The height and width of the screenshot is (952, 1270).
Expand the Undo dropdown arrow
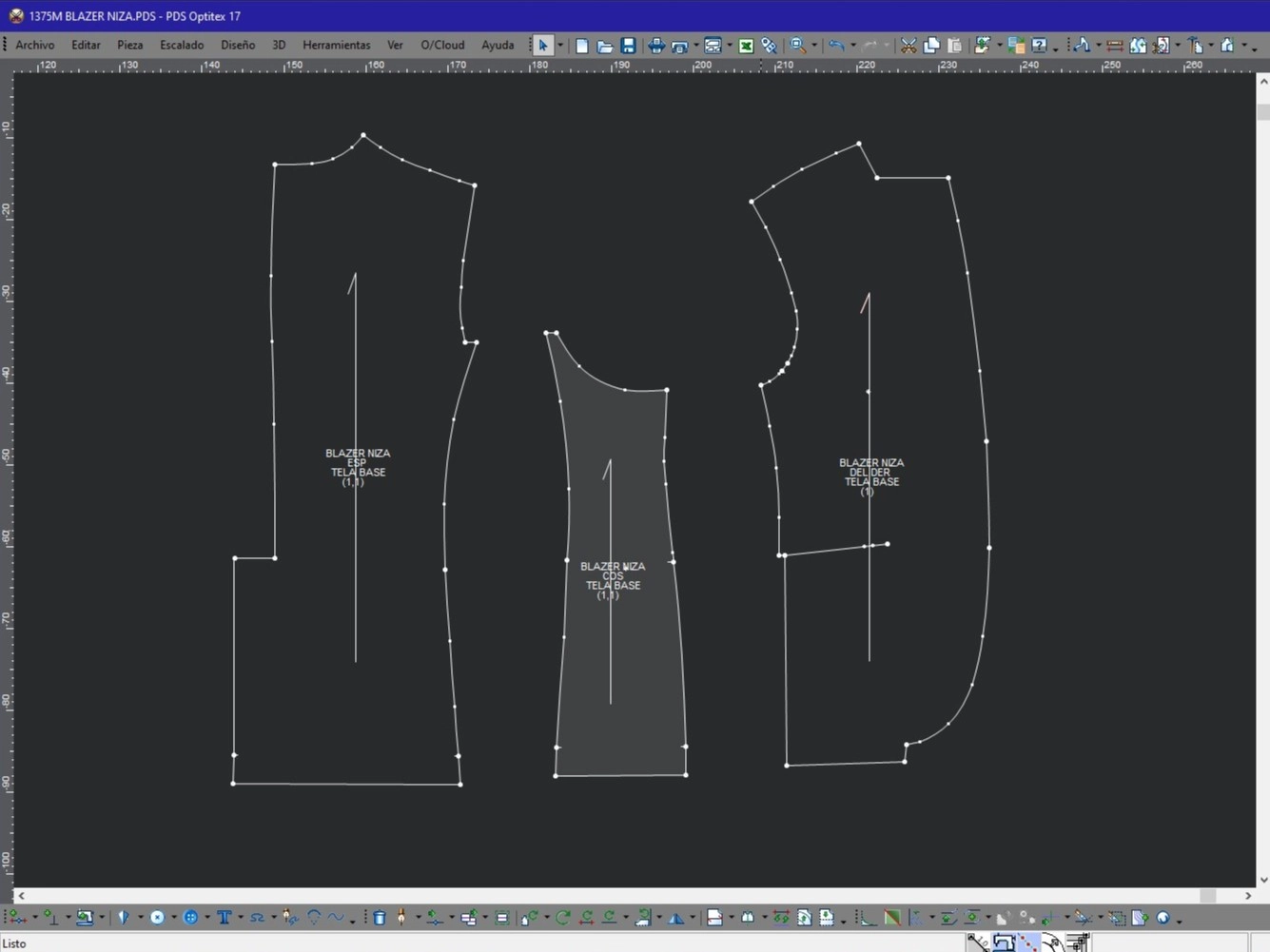pyautogui.click(x=852, y=46)
